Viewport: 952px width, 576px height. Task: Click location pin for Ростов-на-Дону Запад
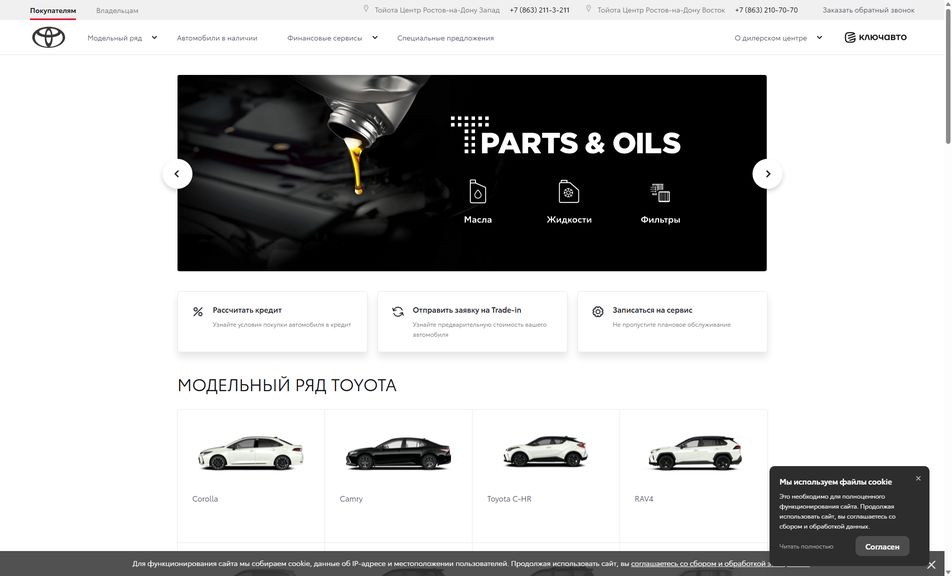366,9
